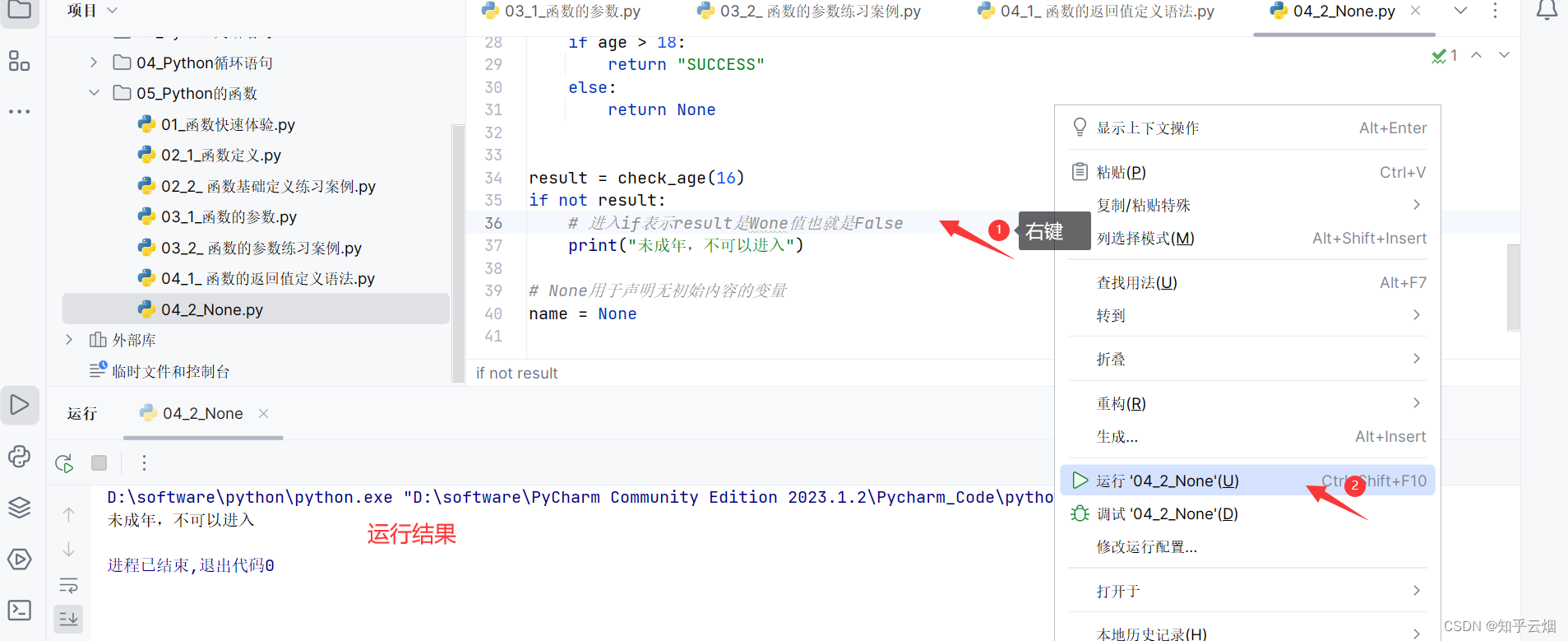Image resolution: width=1568 pixels, height=641 pixels.
Task: Go to previous highlighted problem arrow
Action: [x=1477, y=55]
